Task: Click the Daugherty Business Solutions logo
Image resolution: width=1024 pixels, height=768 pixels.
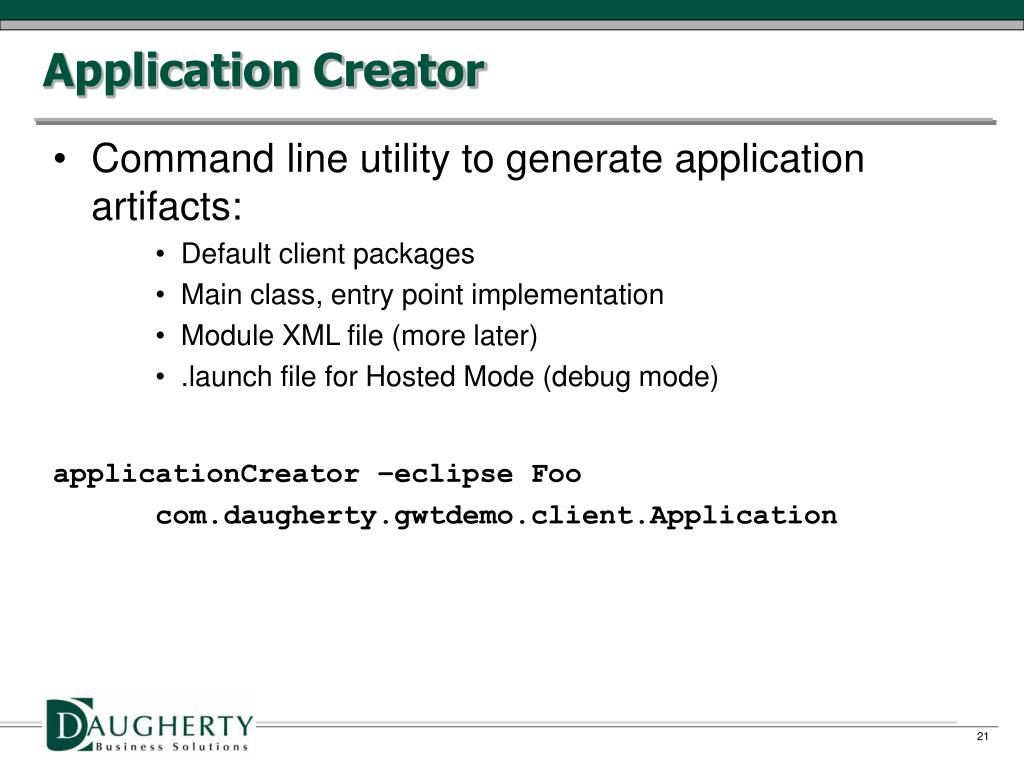Action: point(149,725)
